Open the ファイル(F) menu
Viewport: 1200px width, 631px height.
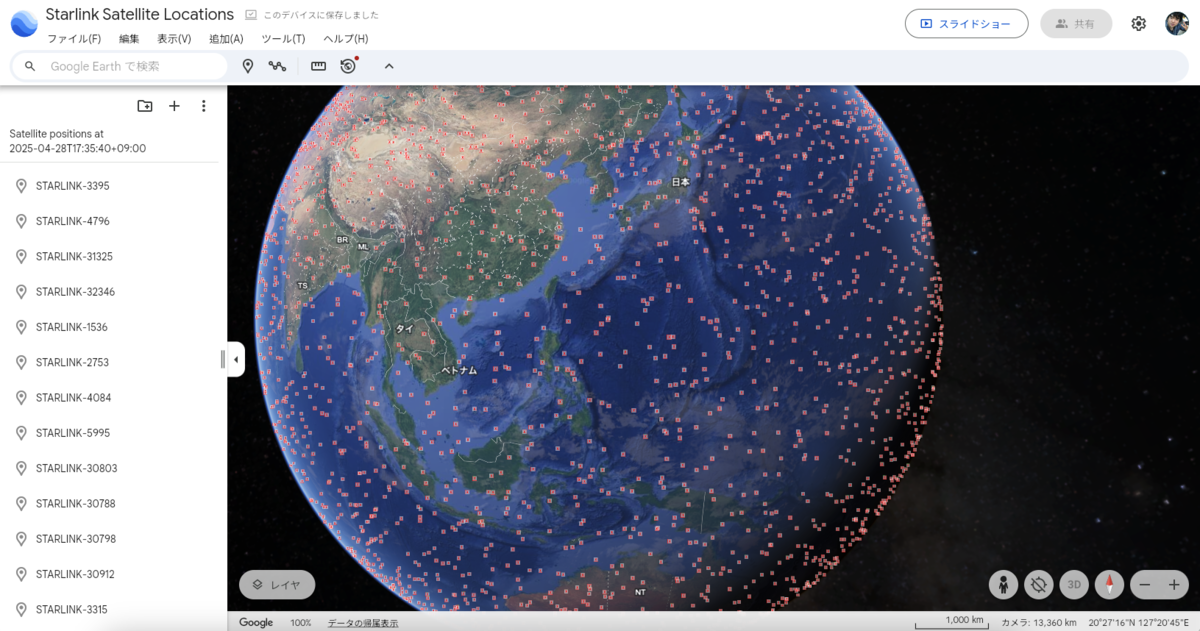click(74, 39)
